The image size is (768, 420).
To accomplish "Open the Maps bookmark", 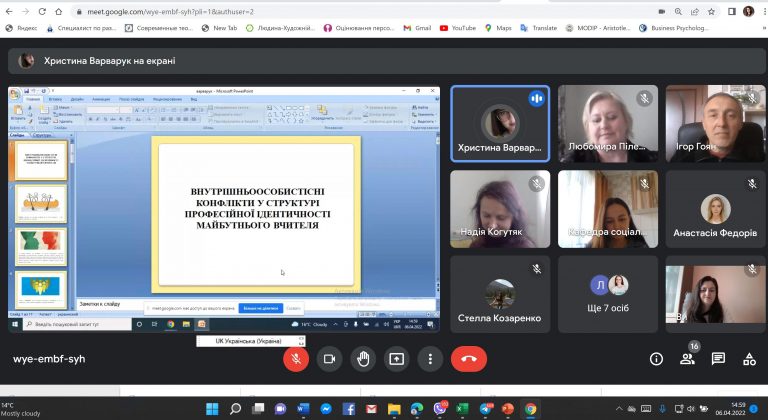I will pyautogui.click(x=498, y=28).
